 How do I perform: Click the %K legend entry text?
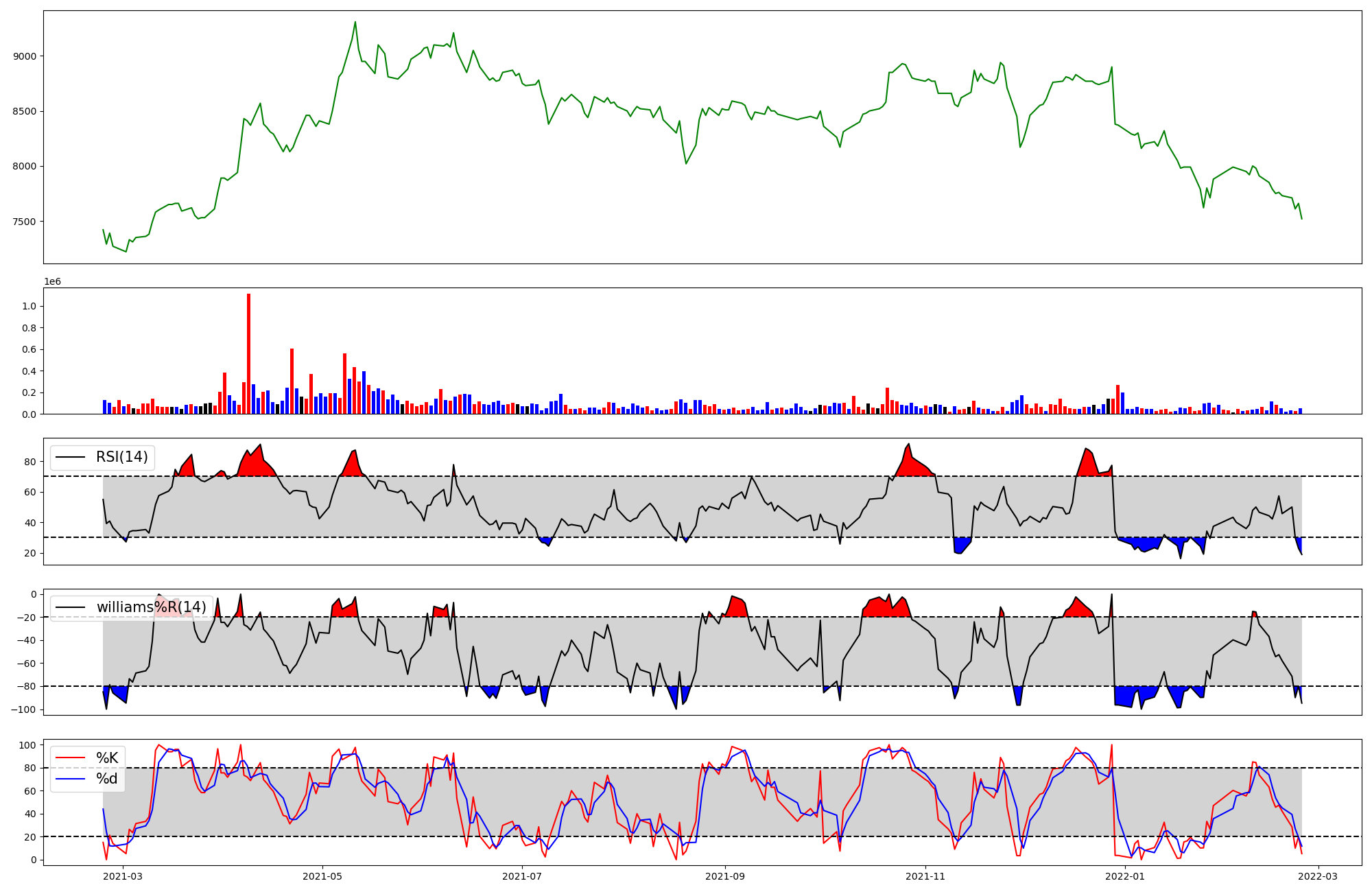(x=106, y=758)
